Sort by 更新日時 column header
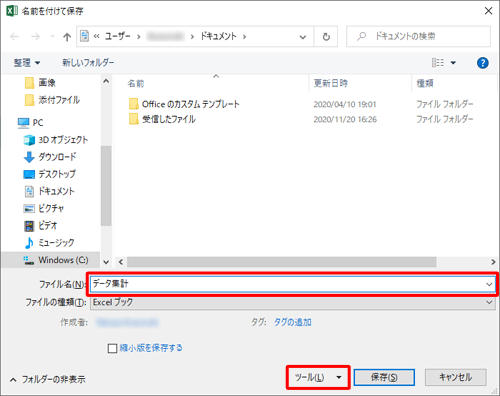This screenshot has width=500, height=396. pos(331,83)
